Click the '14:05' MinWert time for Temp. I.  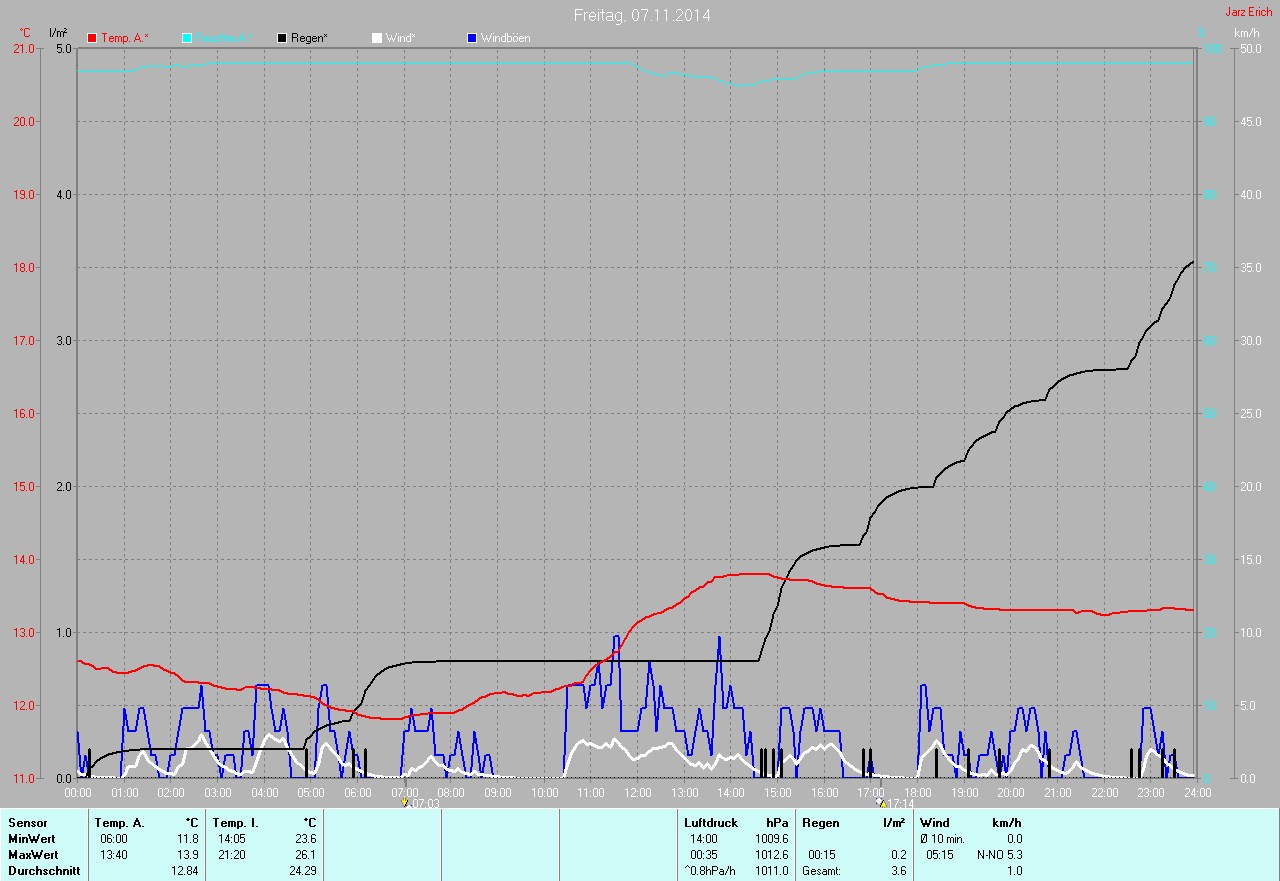(x=232, y=839)
